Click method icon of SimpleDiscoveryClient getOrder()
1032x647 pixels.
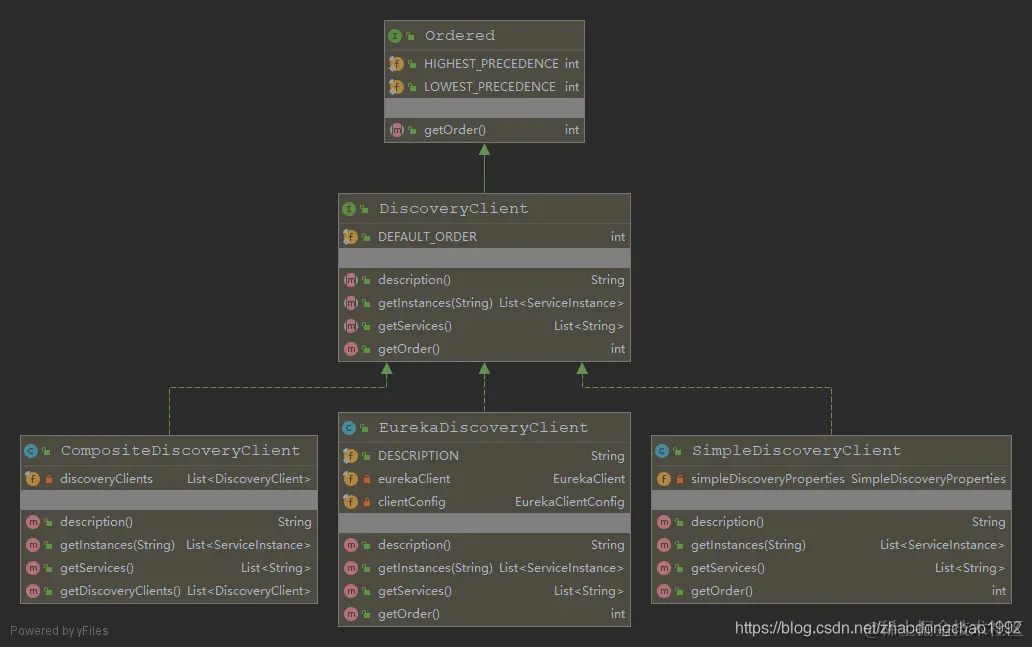pos(663,591)
